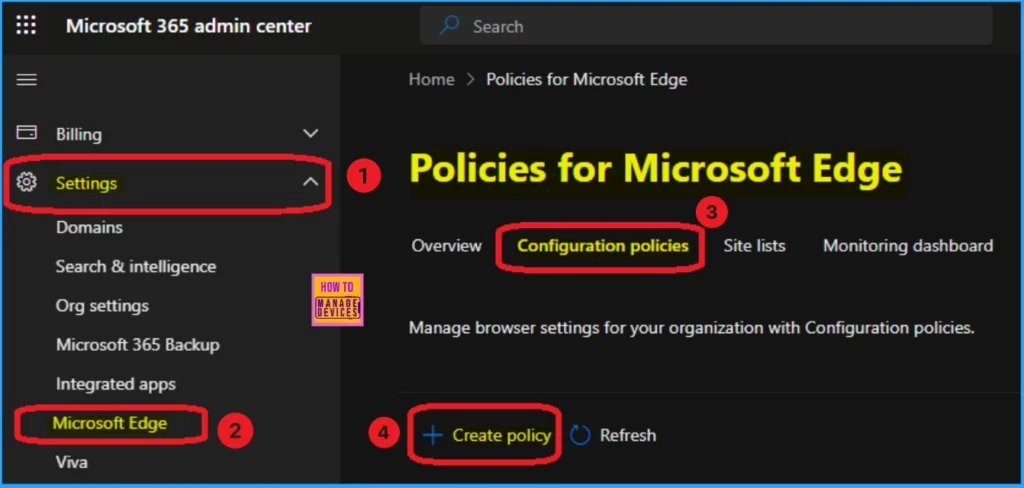
Task: Click the Settings gear icon
Action: click(26, 182)
